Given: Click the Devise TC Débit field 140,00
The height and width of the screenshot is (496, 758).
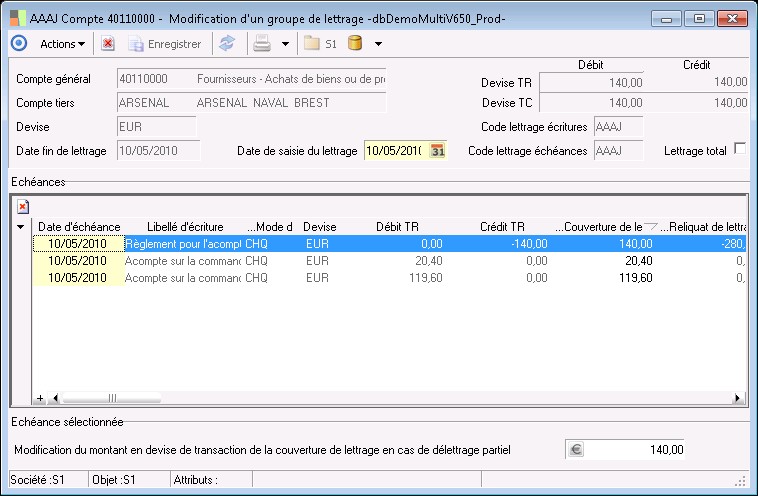Looking at the screenshot, I should [x=592, y=102].
